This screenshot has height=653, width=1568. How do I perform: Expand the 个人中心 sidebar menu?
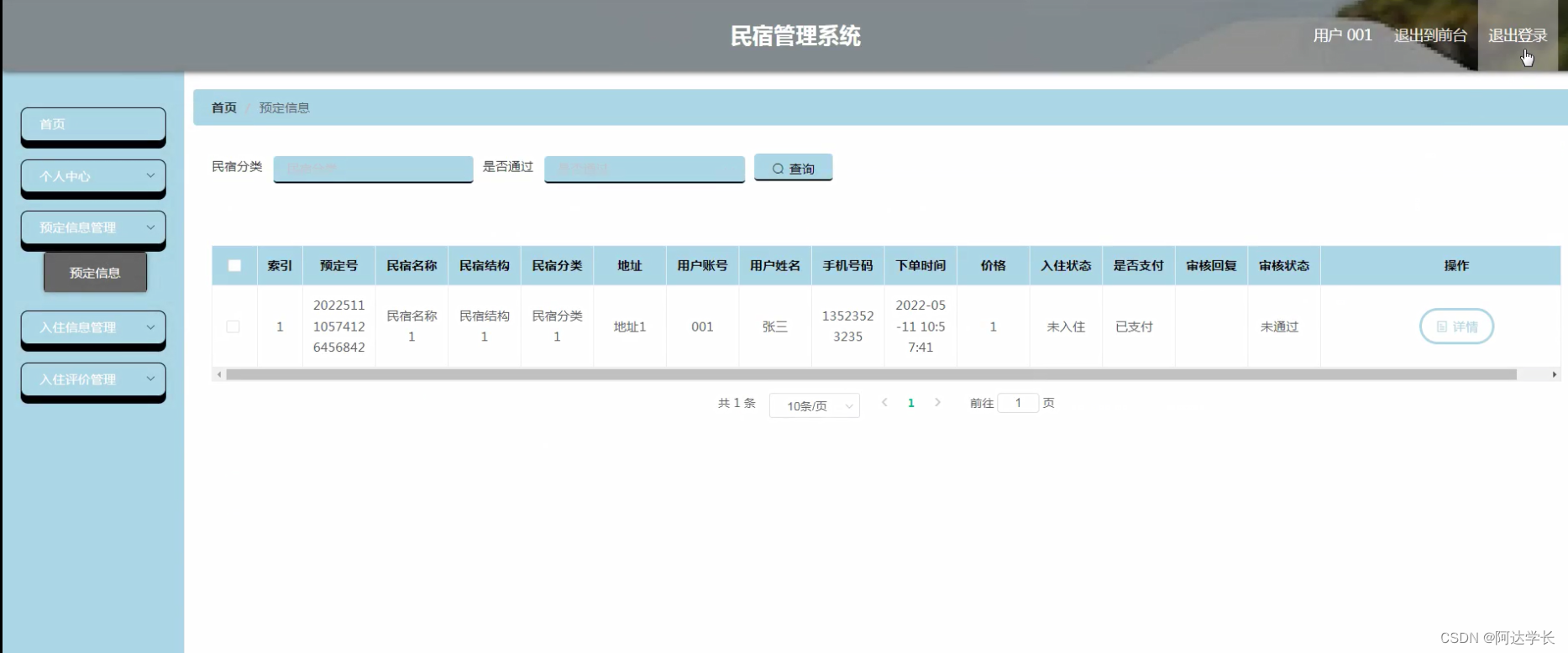click(x=93, y=176)
